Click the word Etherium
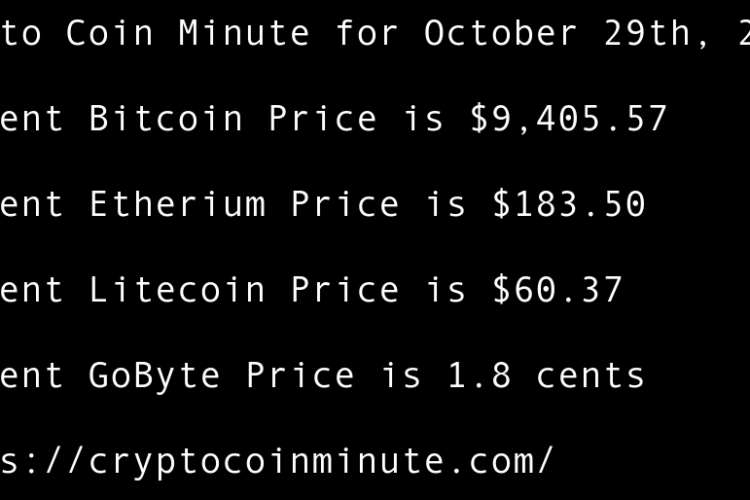Screen dimensions: 750x500 tap(177, 205)
